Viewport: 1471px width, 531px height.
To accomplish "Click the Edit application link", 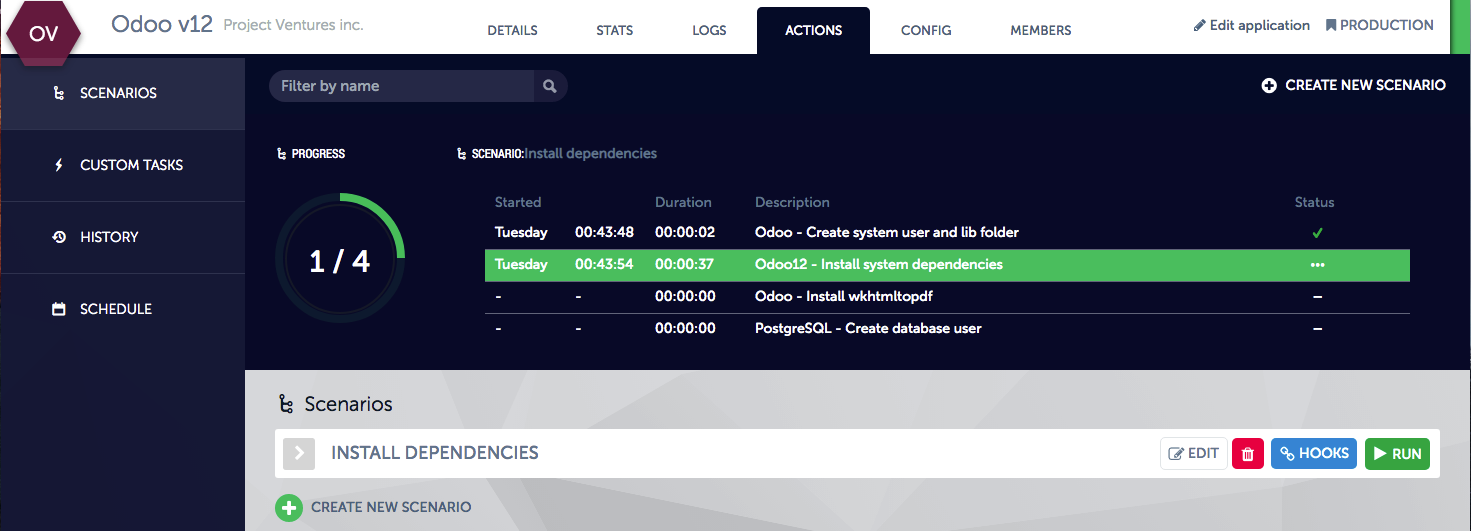I will click(x=1251, y=26).
